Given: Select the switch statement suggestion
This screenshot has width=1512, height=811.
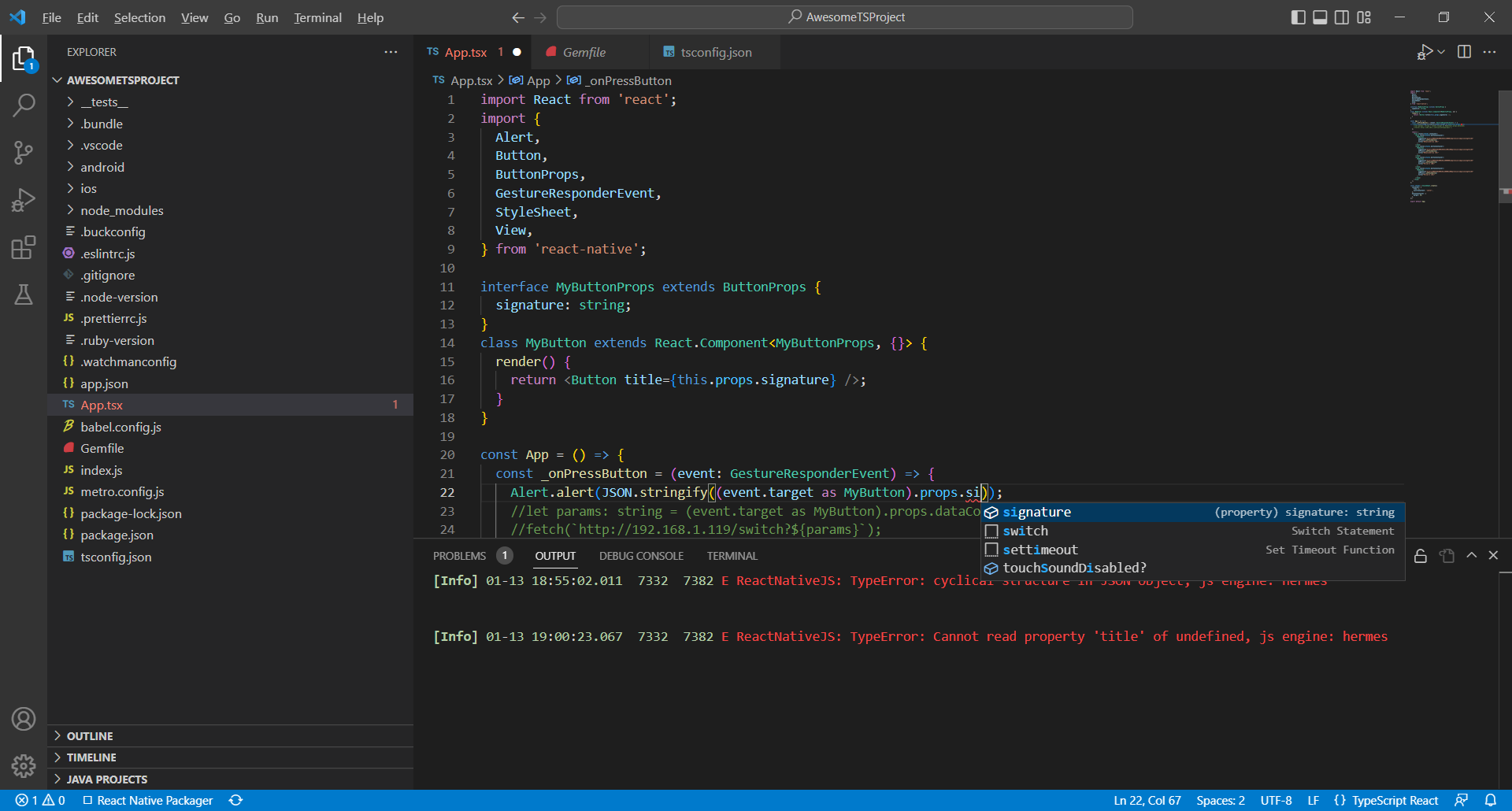Looking at the screenshot, I should point(1192,531).
